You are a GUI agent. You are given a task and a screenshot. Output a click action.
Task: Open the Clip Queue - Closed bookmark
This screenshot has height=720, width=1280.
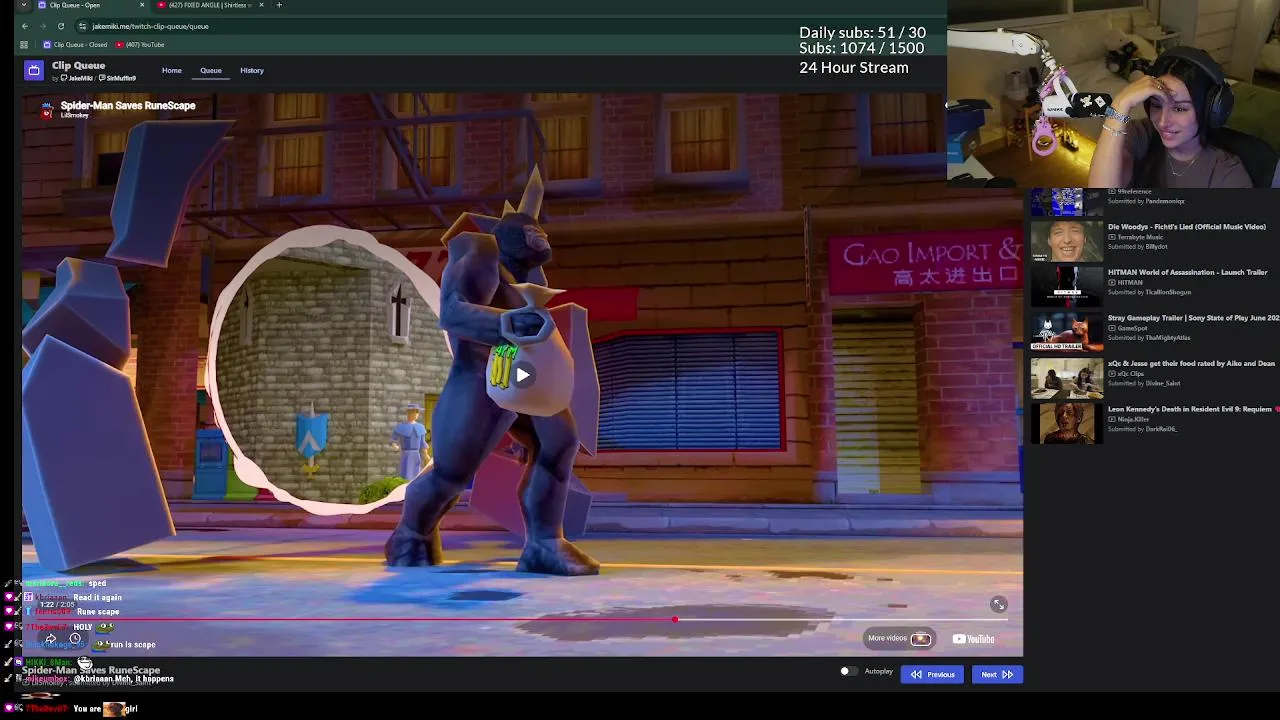pos(75,44)
